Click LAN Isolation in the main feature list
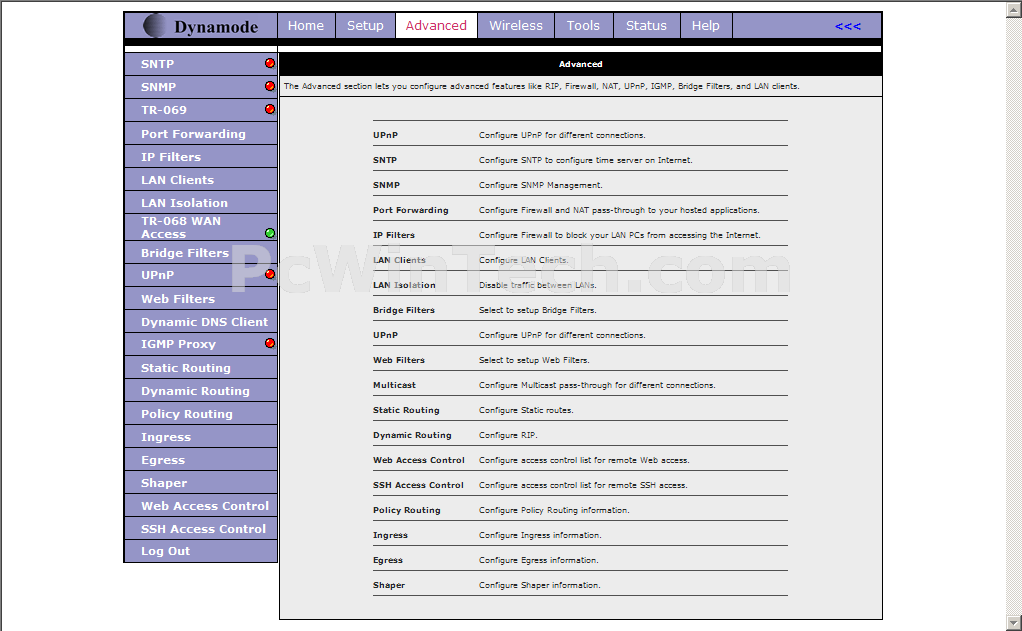 (404, 285)
